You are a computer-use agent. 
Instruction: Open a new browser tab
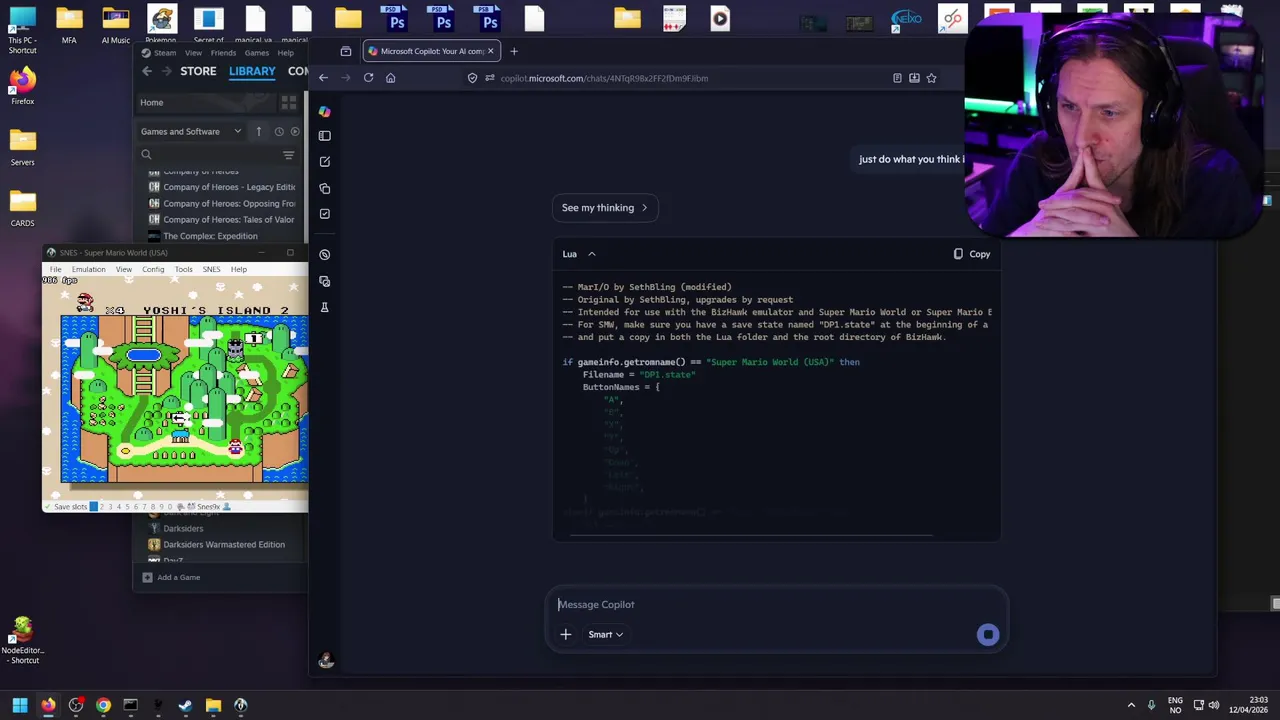(514, 51)
